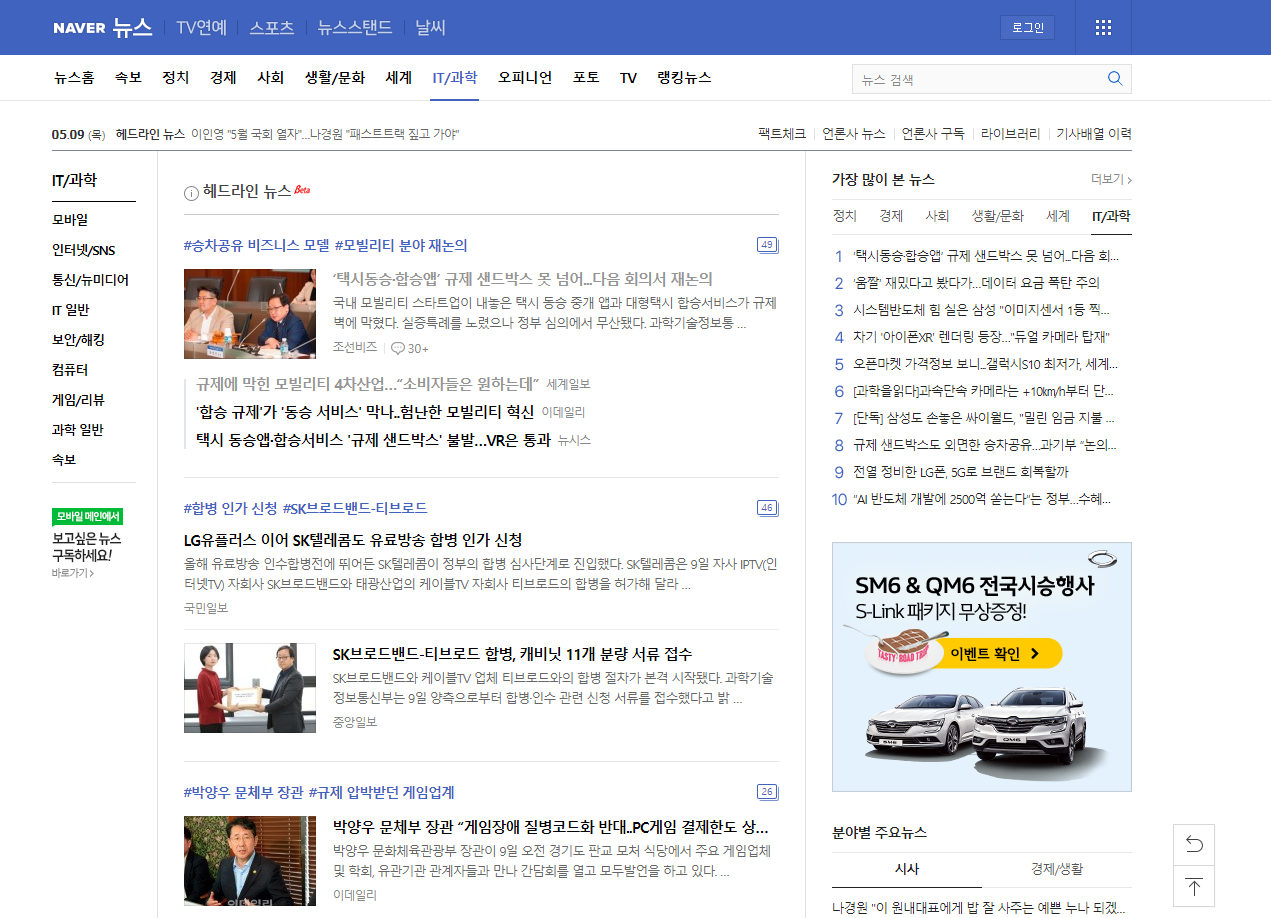Open the NAVER services grid menu icon
1271x918 pixels.
[1103, 27]
